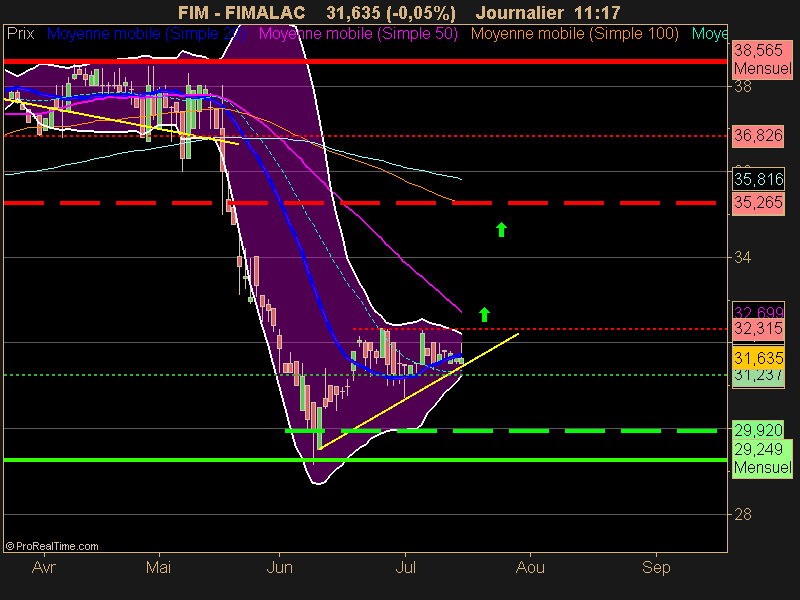Screen dimensions: 800x600
Task: Click the 'Journalier' timeframe in title
Action: pos(519,13)
